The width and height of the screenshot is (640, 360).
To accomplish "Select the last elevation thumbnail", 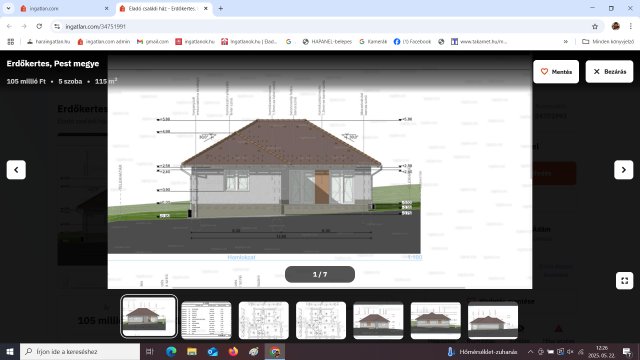I will point(493,320).
